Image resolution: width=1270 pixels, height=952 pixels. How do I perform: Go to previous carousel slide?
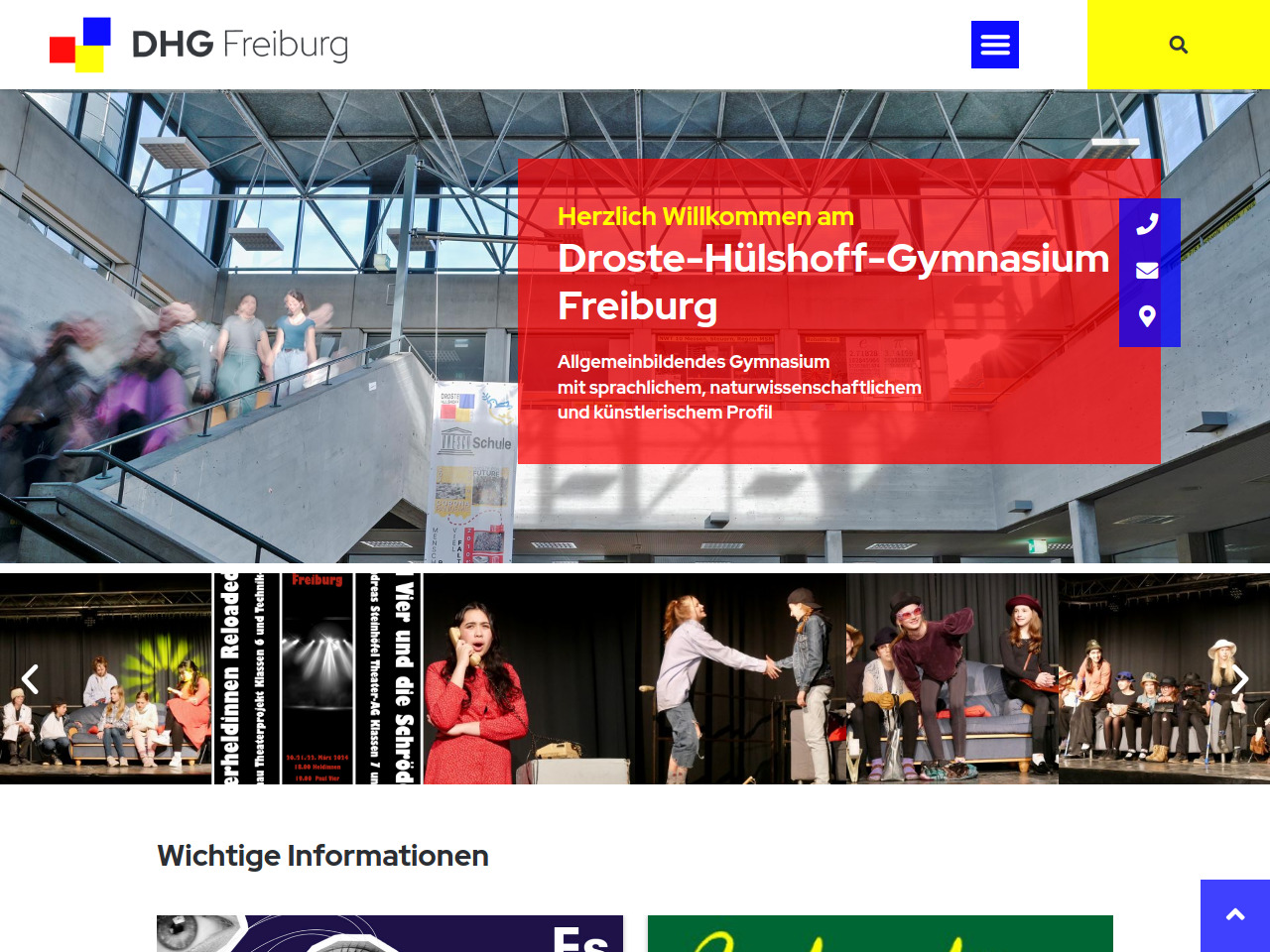click(30, 679)
